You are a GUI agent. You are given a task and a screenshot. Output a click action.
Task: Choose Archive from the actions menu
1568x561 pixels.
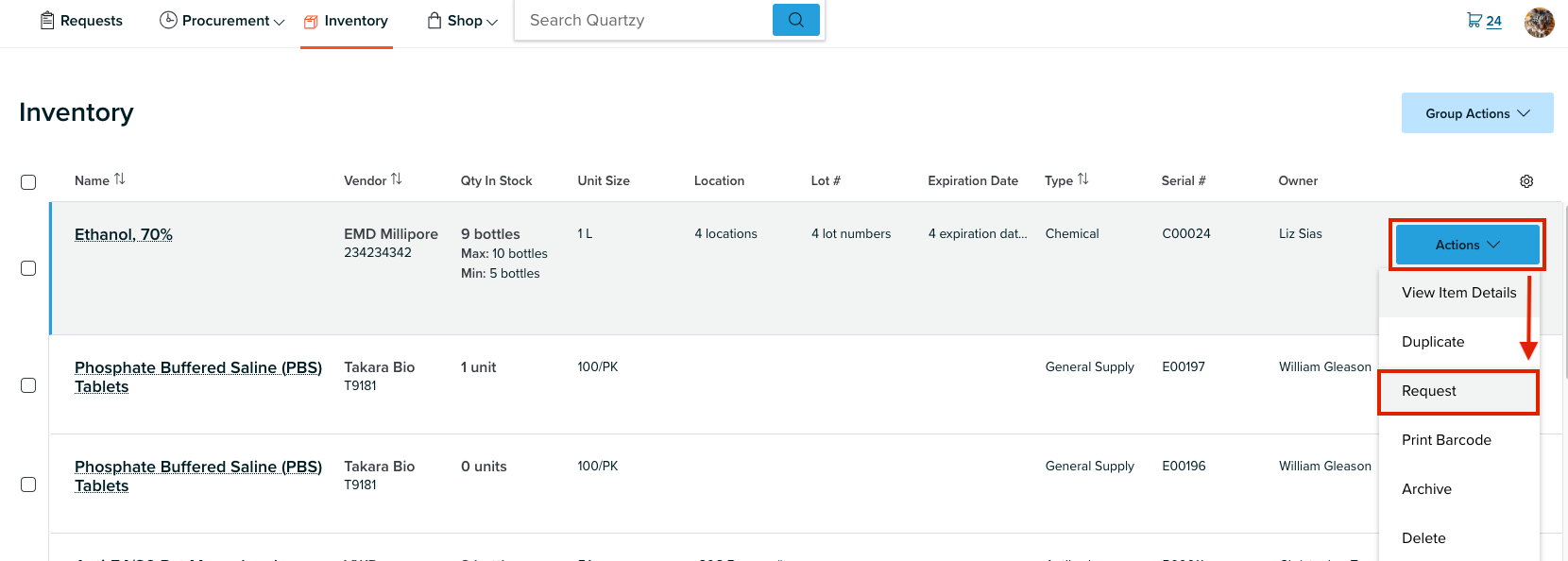[1459, 489]
